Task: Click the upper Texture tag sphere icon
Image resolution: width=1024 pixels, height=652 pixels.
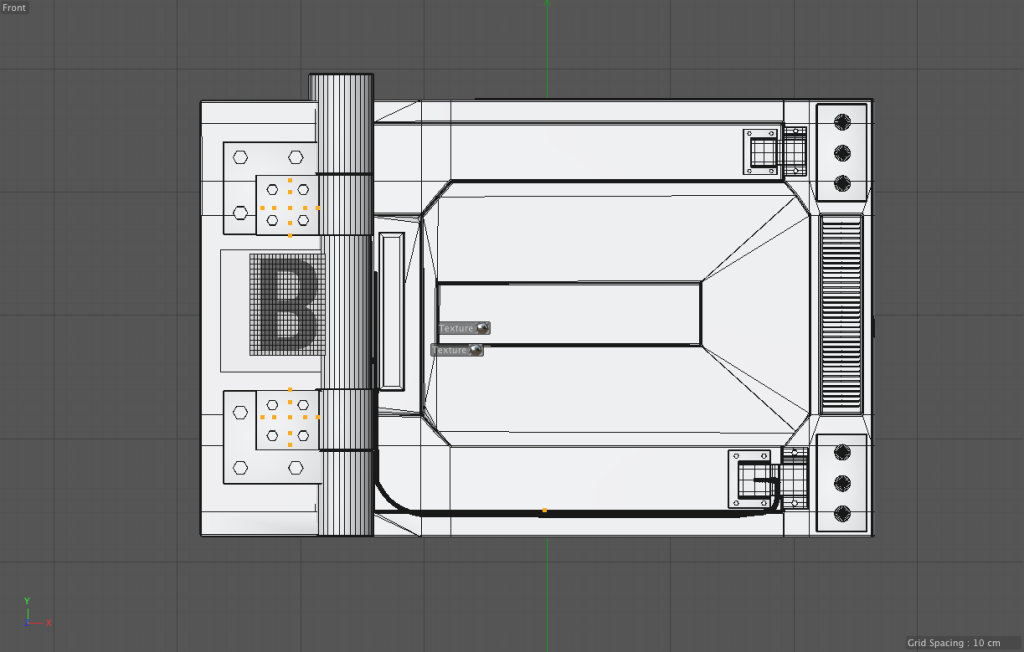Action: click(483, 328)
